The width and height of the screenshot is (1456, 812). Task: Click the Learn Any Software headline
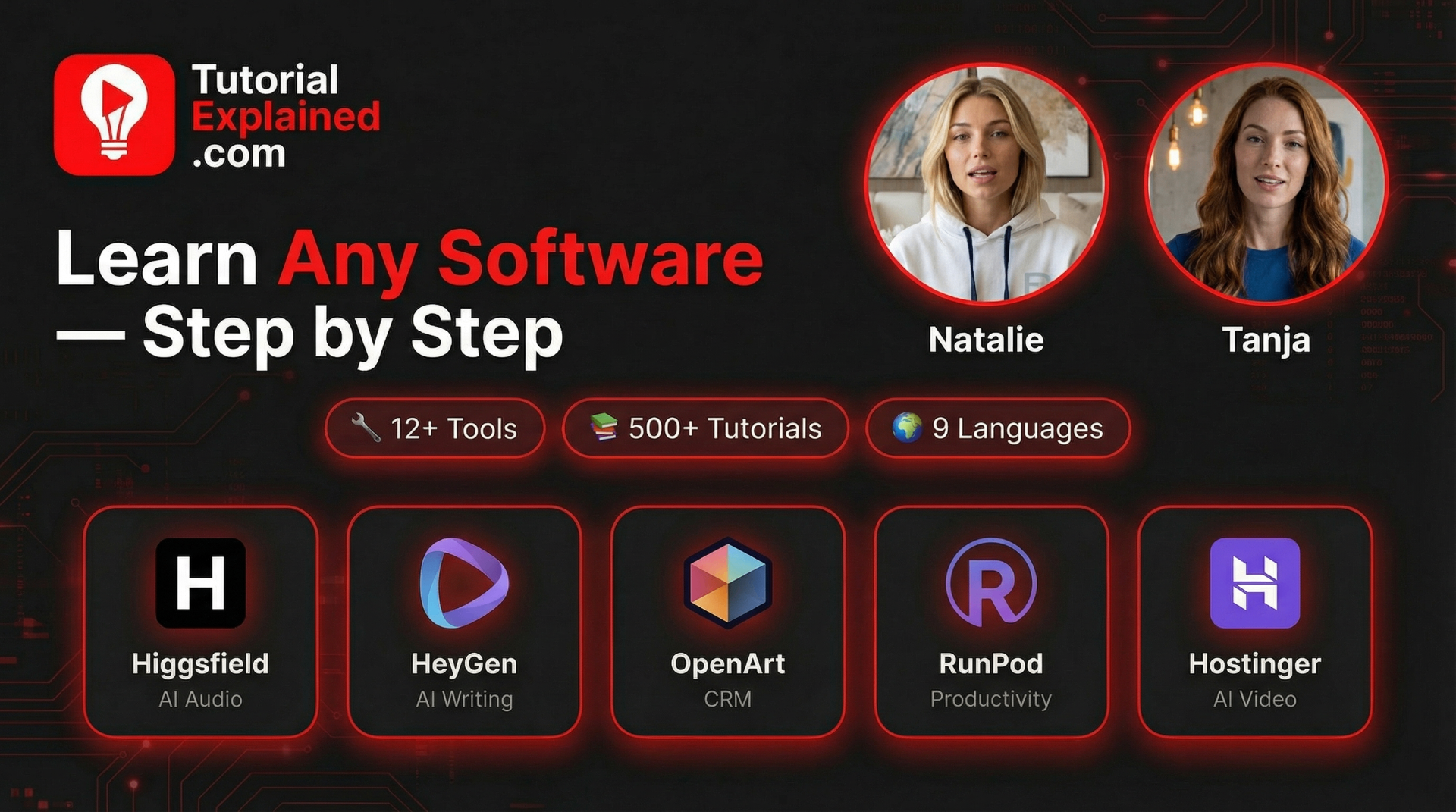(x=409, y=259)
